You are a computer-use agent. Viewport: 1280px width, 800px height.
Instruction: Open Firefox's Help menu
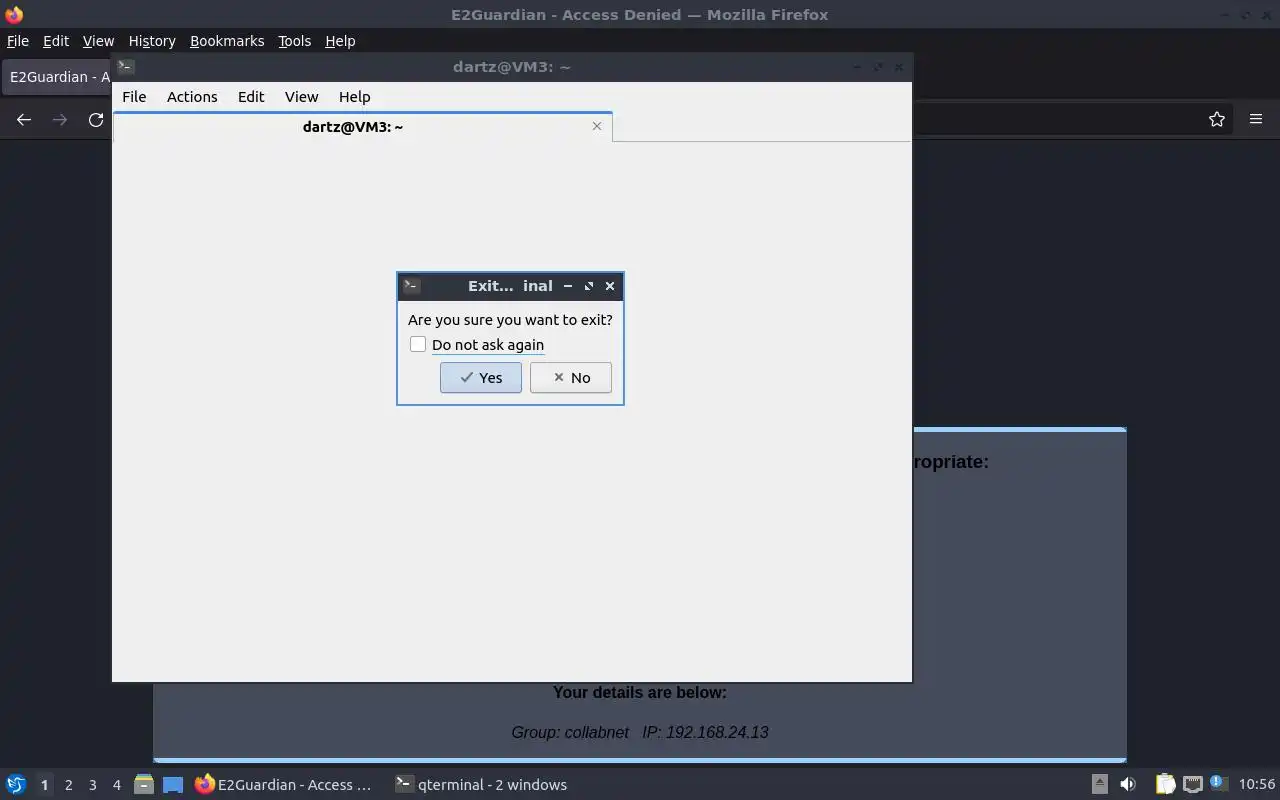coord(340,41)
